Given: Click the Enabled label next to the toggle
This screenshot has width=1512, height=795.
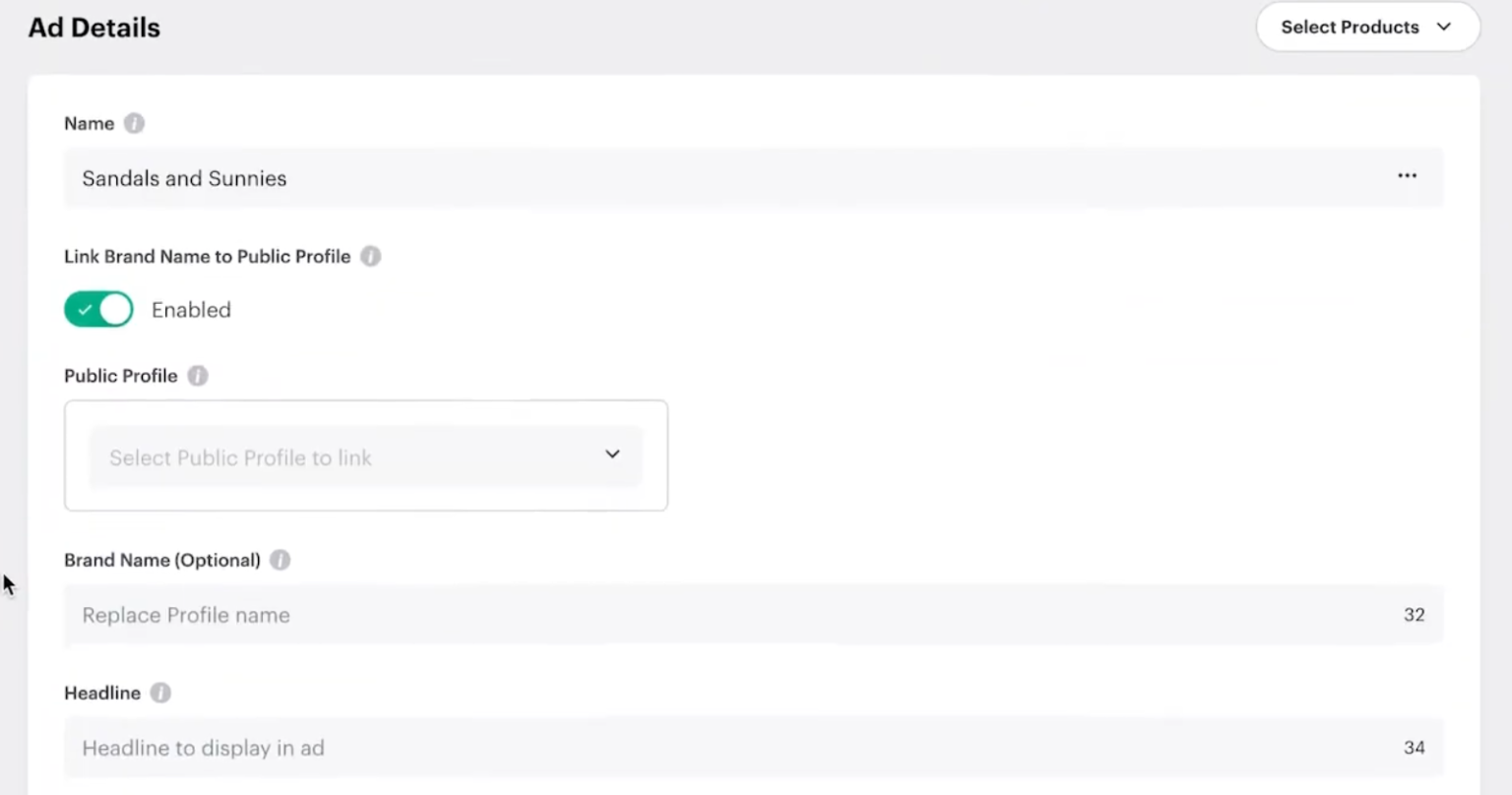Looking at the screenshot, I should coord(191,310).
